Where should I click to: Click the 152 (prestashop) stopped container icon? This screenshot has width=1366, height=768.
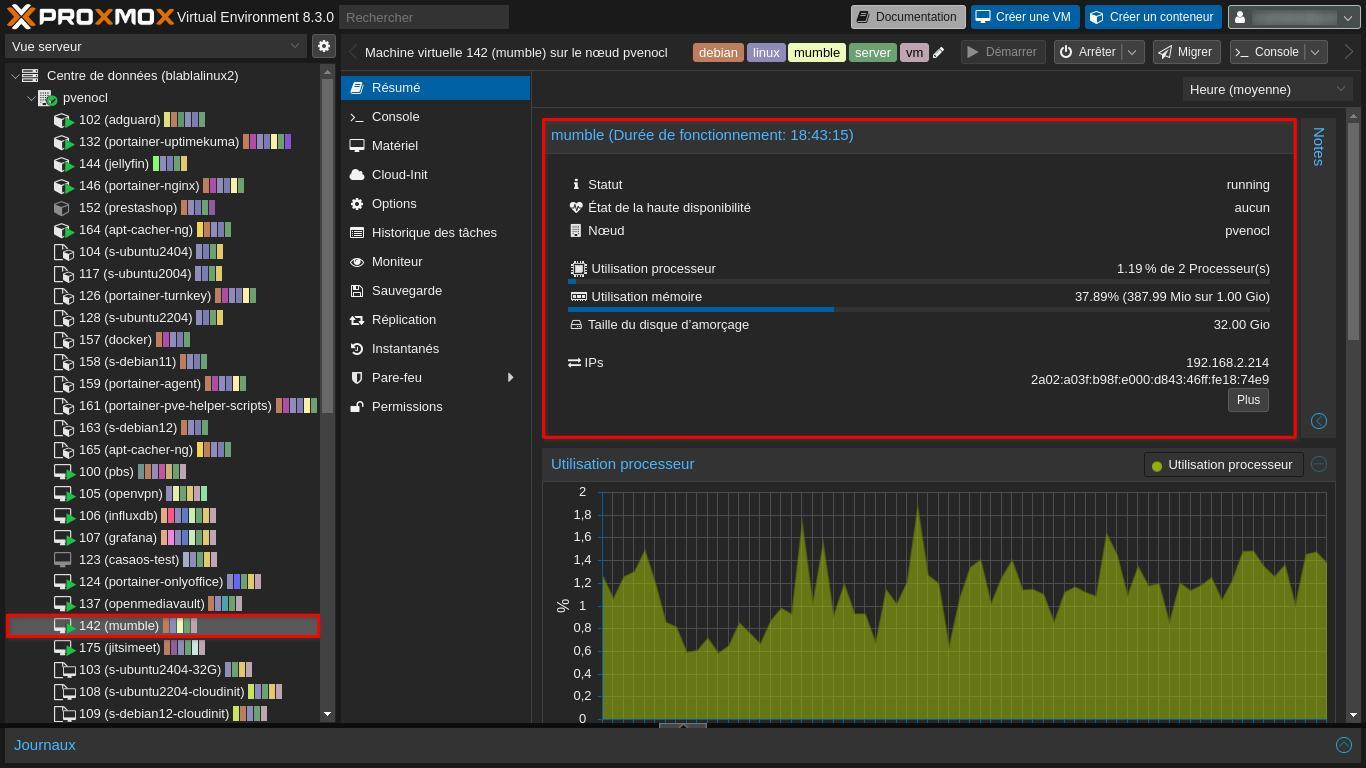62,208
